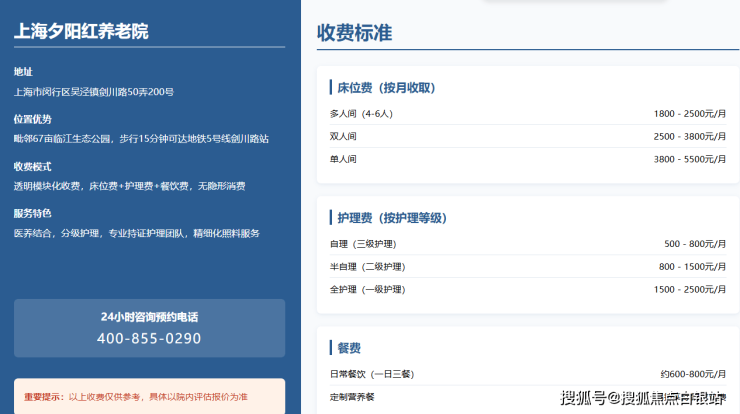This screenshot has width=740, height=414.
Task: Click the 餐费 section title
Action: point(349,348)
